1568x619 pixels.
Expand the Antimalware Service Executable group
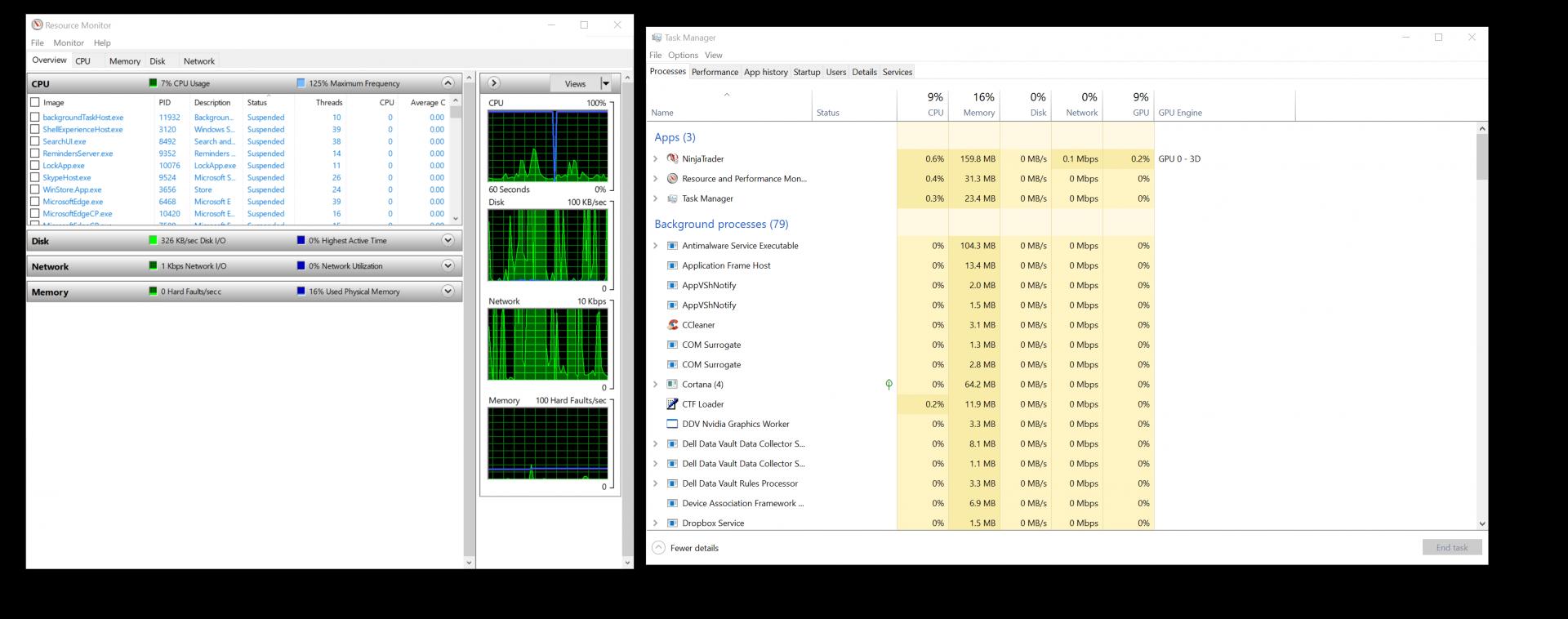655,245
